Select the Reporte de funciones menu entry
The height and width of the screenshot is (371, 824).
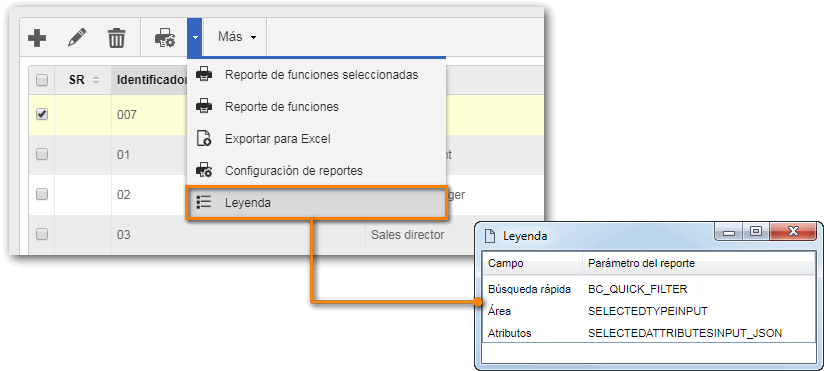coord(317,107)
